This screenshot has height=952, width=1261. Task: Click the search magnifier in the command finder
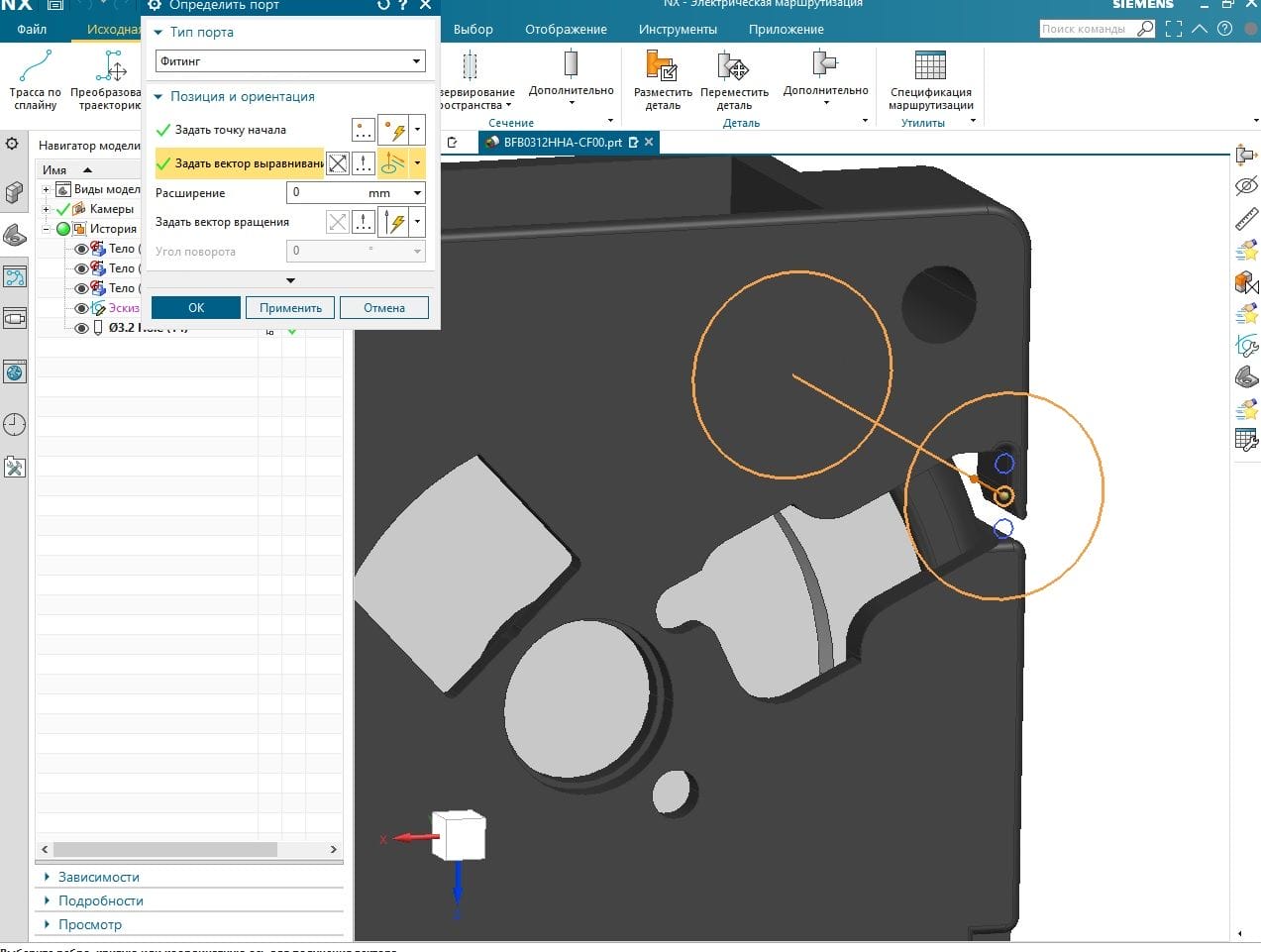[x=1146, y=29]
